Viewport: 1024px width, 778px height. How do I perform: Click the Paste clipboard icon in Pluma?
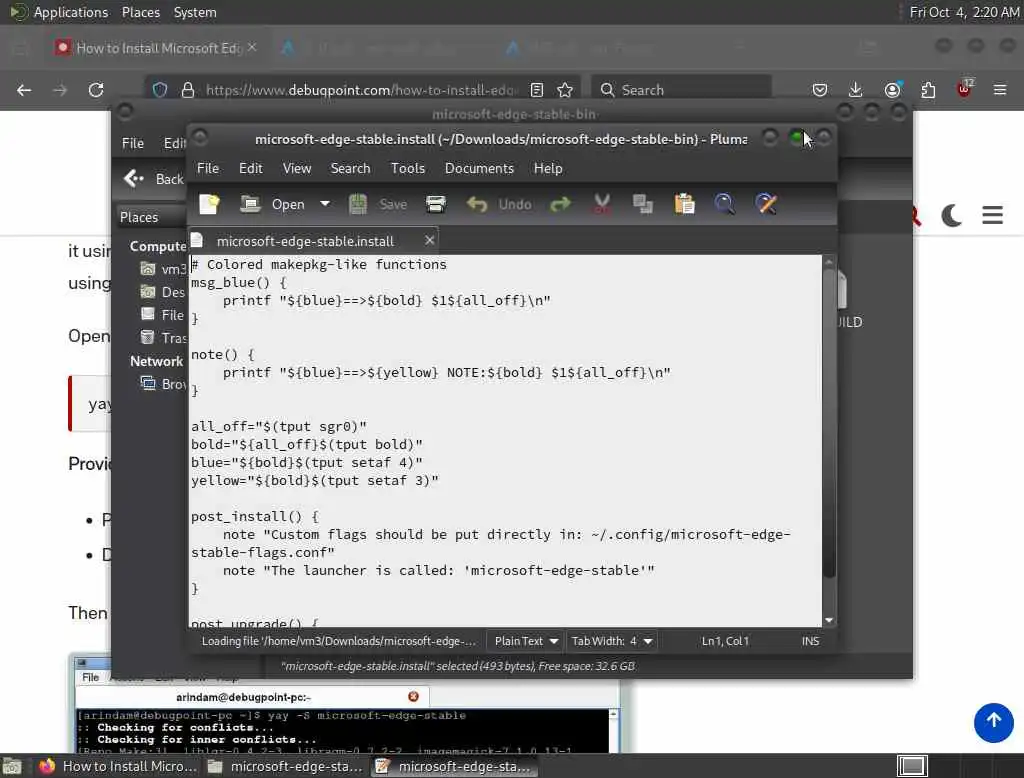[x=684, y=204]
